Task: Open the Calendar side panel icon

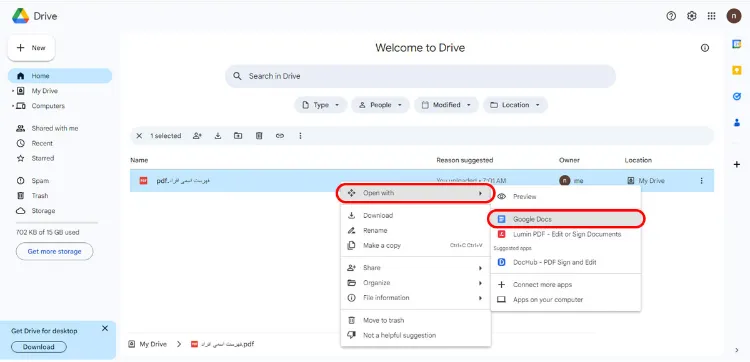Action: click(737, 44)
